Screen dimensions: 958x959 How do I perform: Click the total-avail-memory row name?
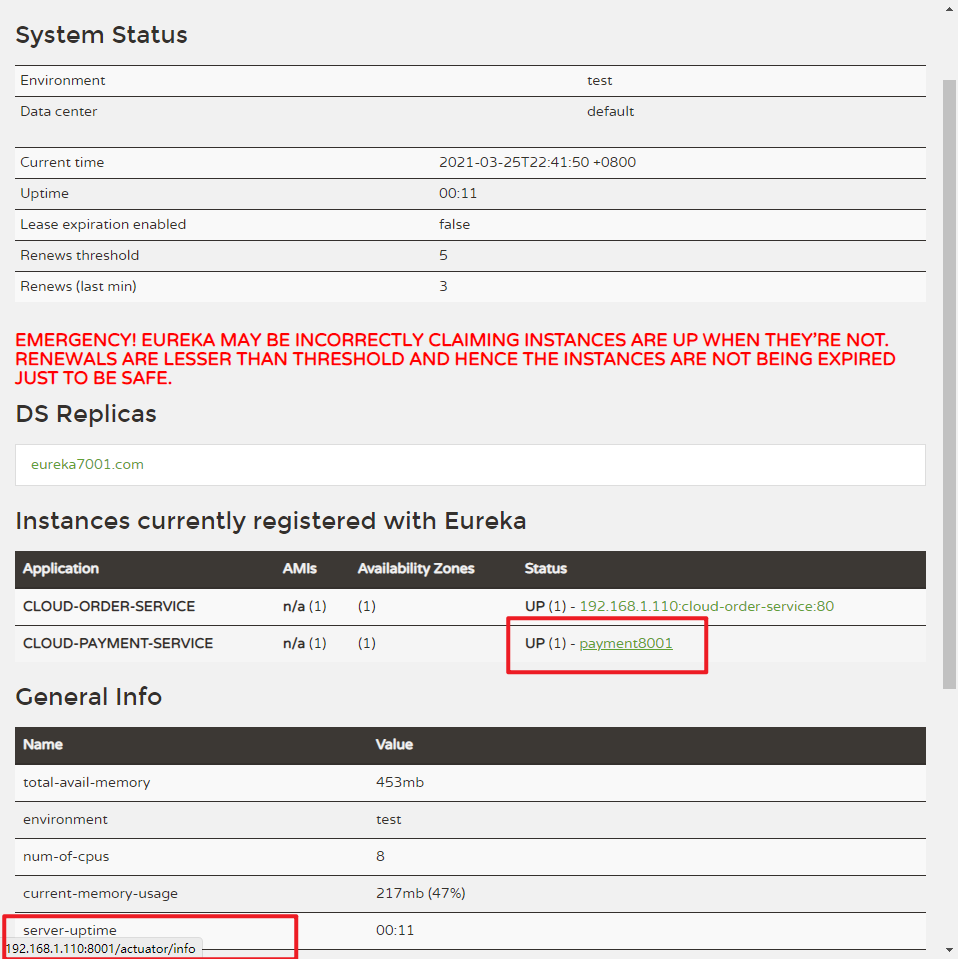[86, 782]
